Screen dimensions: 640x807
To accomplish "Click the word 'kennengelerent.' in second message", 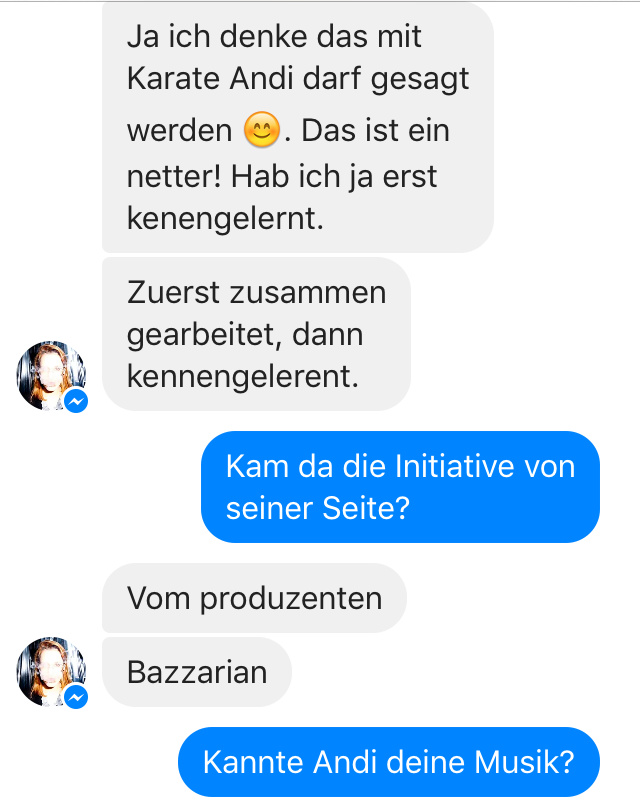I will (242, 376).
